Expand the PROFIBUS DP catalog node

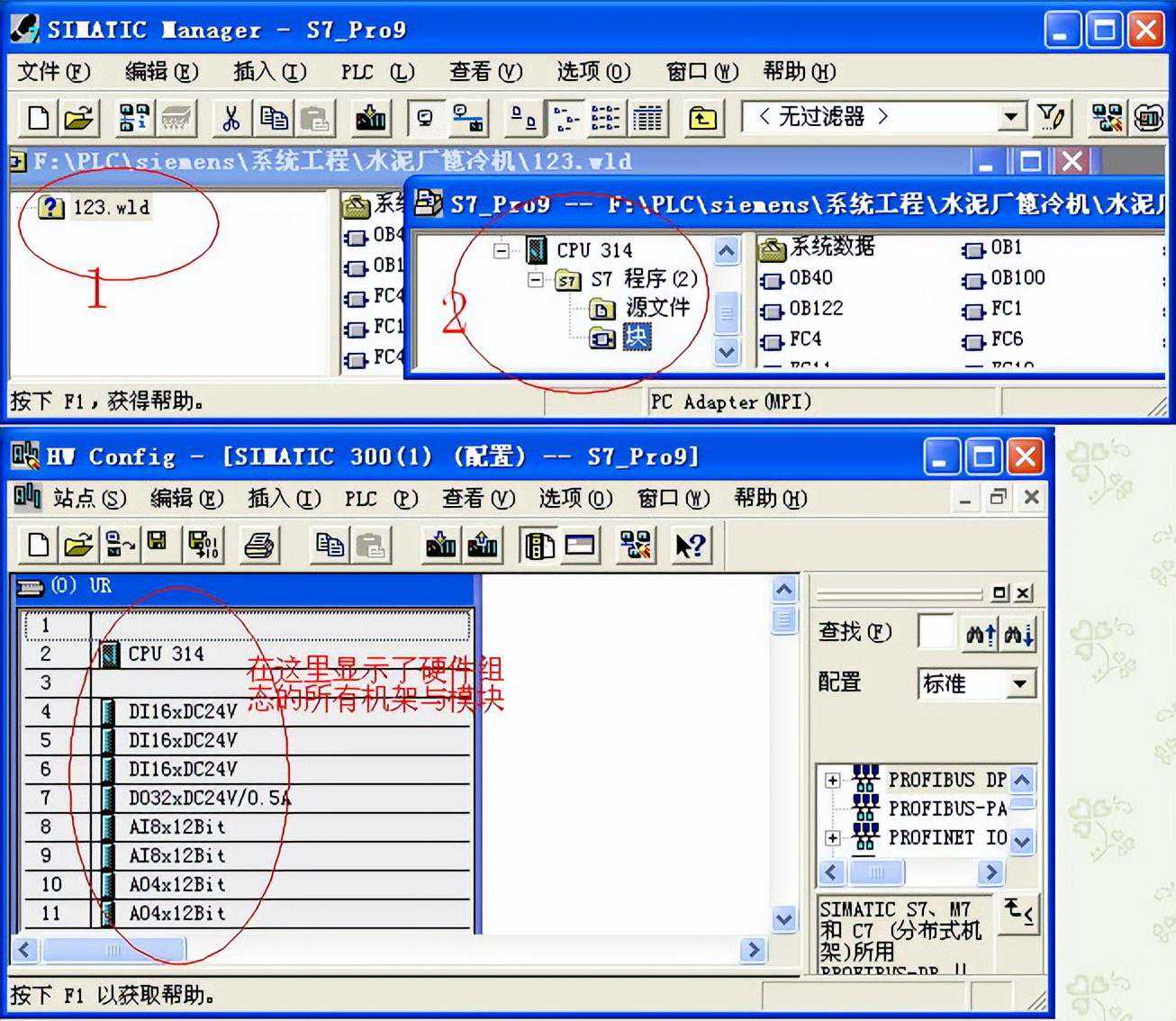tap(833, 781)
